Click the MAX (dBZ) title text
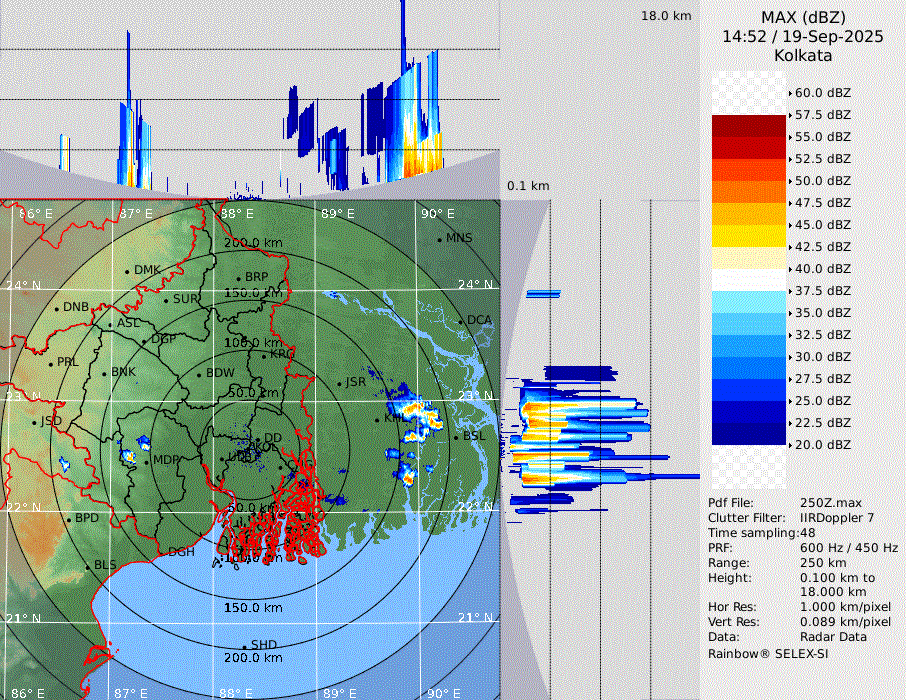This screenshot has height=700, width=906. click(x=802, y=17)
